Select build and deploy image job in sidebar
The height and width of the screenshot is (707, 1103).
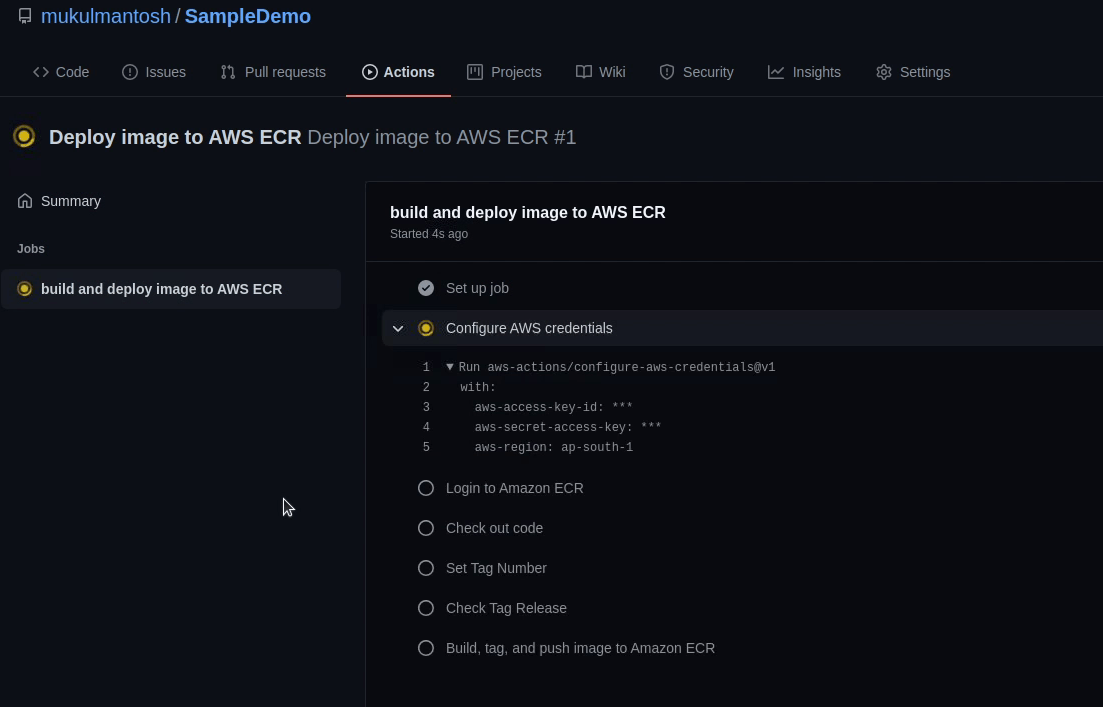(161, 289)
